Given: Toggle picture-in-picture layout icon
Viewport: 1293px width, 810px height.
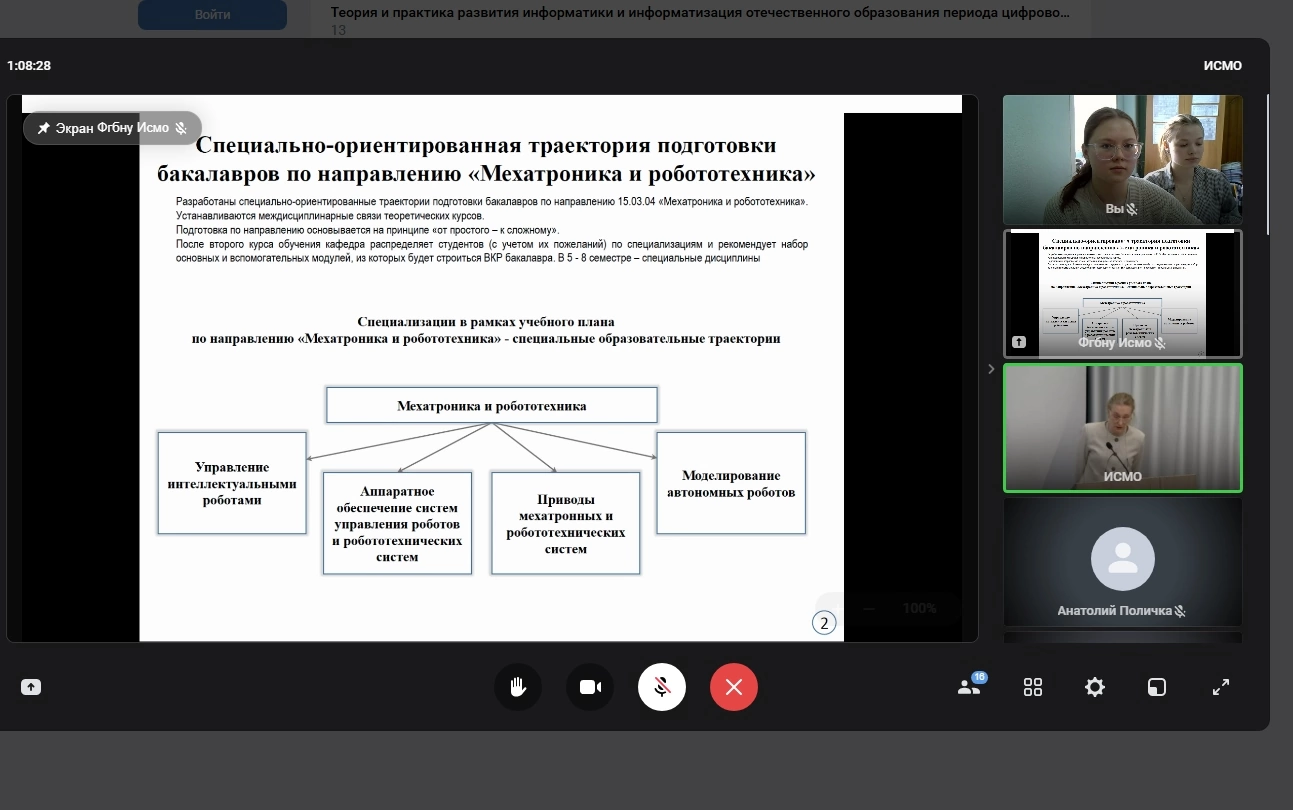Looking at the screenshot, I should click(x=1157, y=687).
